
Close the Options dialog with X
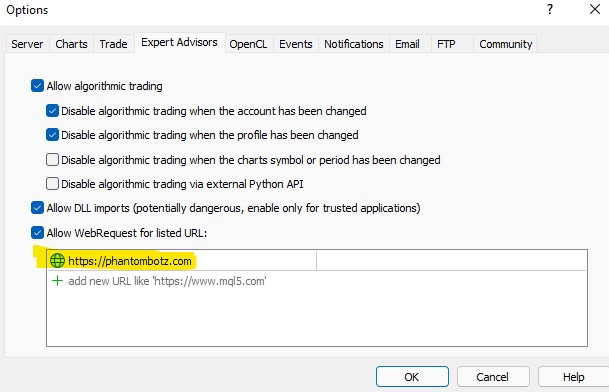coord(595,9)
